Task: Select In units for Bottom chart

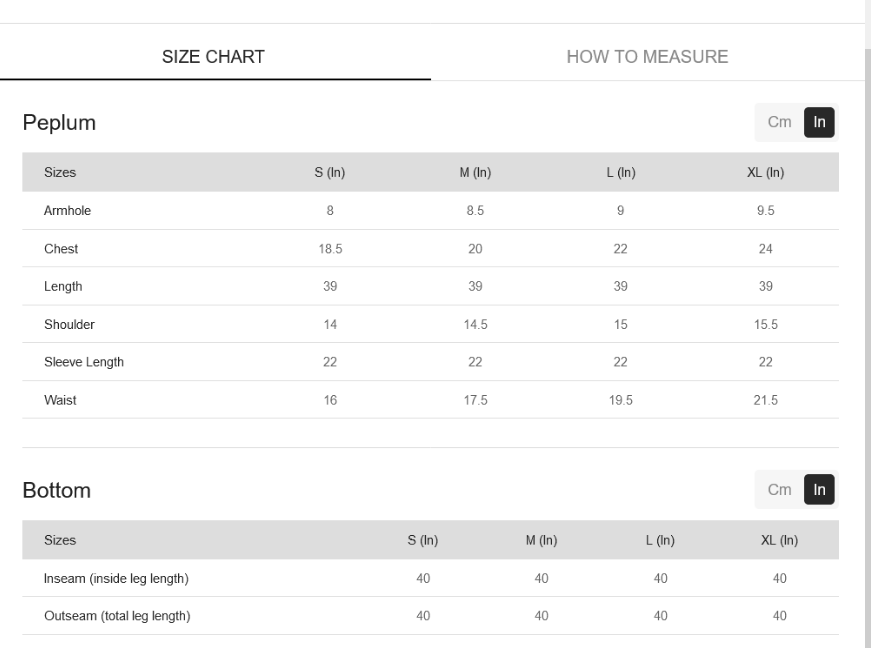Action: (819, 490)
